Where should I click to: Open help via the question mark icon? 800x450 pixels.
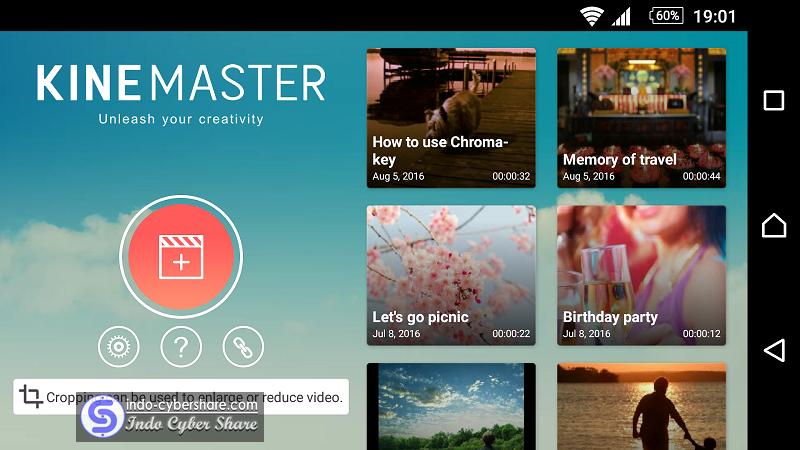(181, 346)
